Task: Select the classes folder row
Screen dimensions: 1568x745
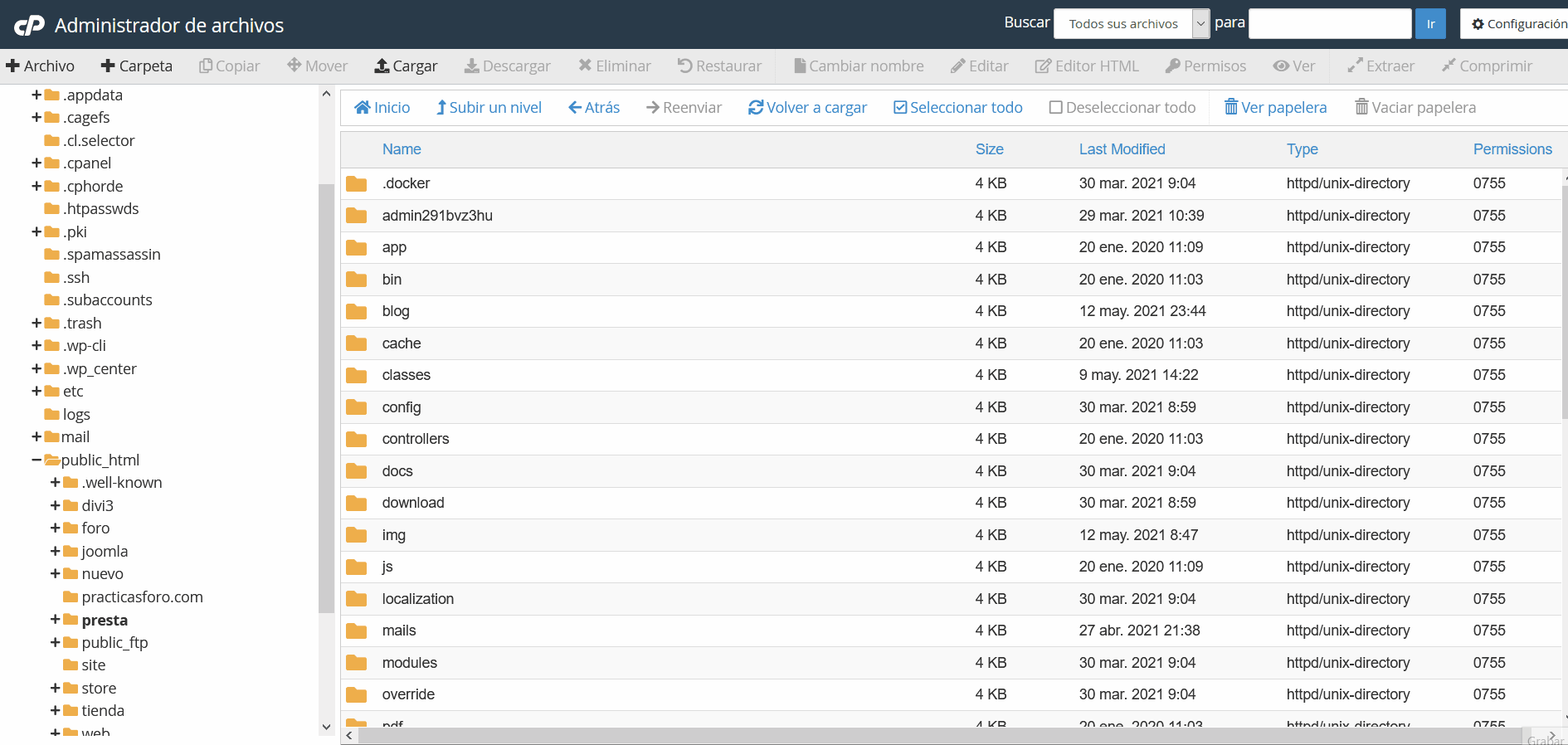Action: (x=950, y=375)
